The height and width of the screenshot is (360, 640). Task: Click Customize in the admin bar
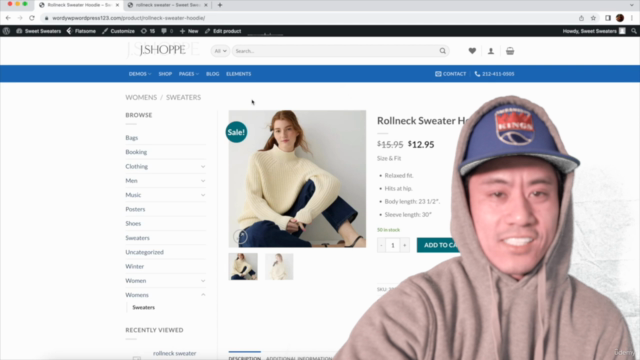click(118, 31)
